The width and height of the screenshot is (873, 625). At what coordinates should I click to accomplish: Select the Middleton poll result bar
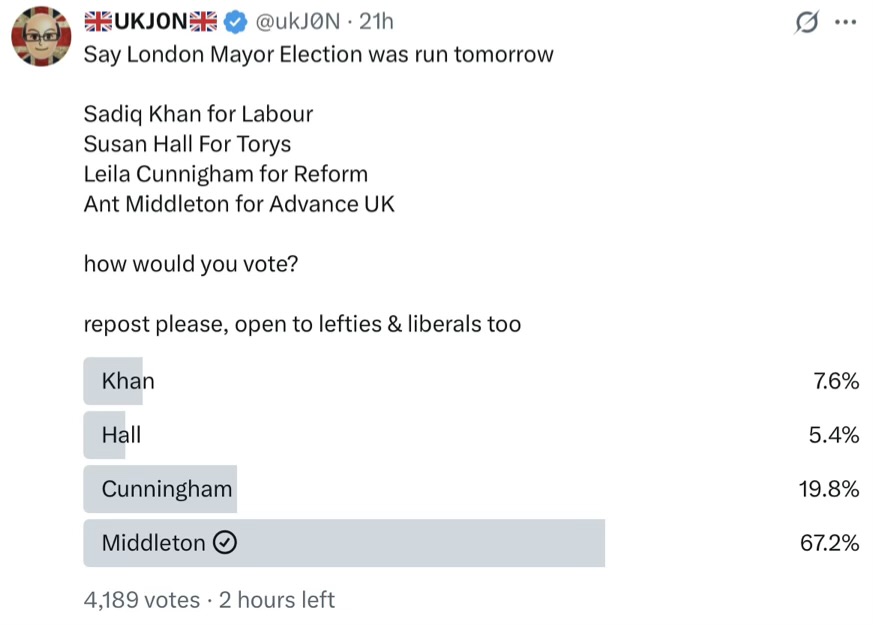[x=344, y=543]
